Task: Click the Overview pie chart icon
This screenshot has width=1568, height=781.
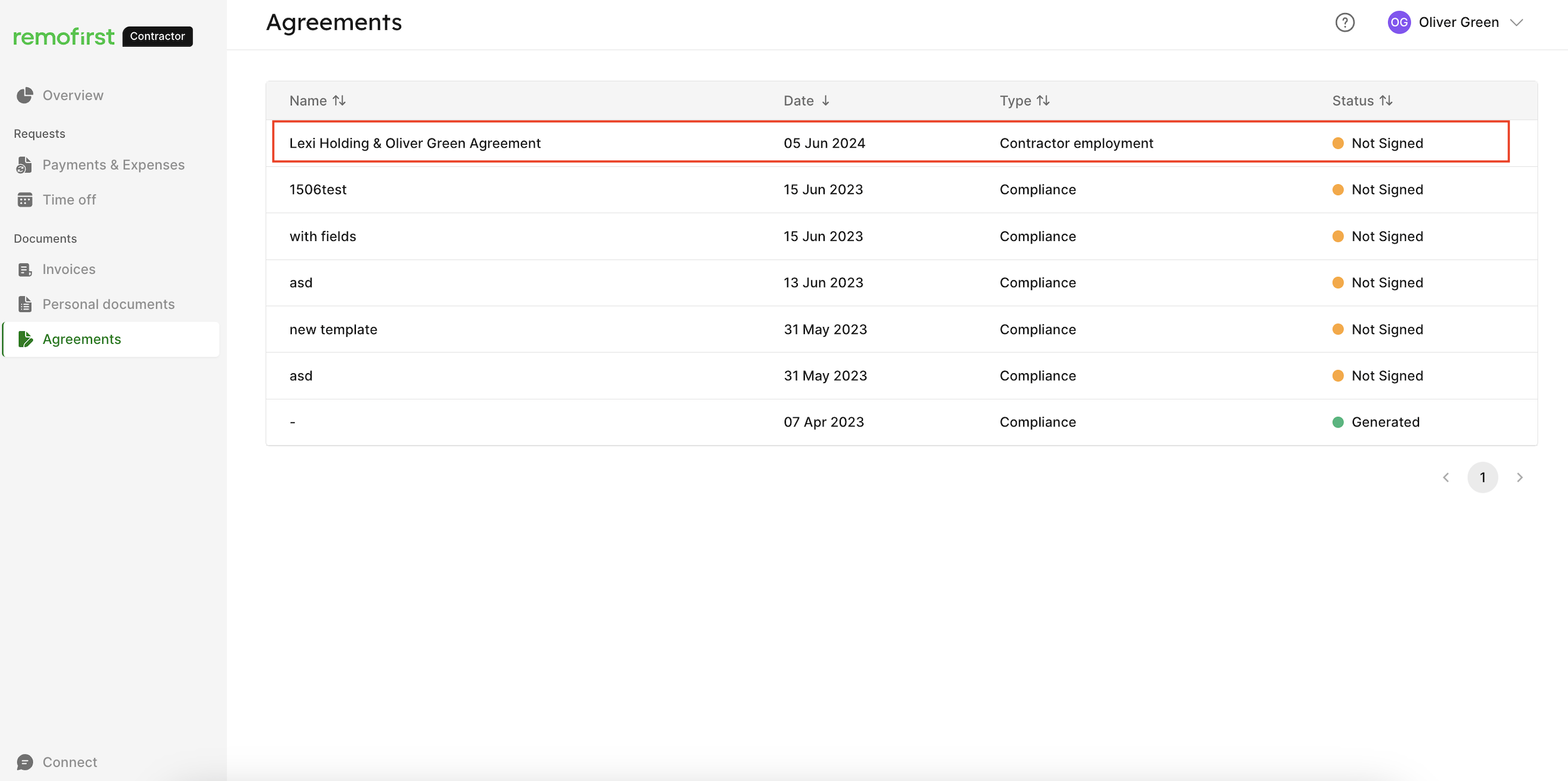Action: (25, 96)
